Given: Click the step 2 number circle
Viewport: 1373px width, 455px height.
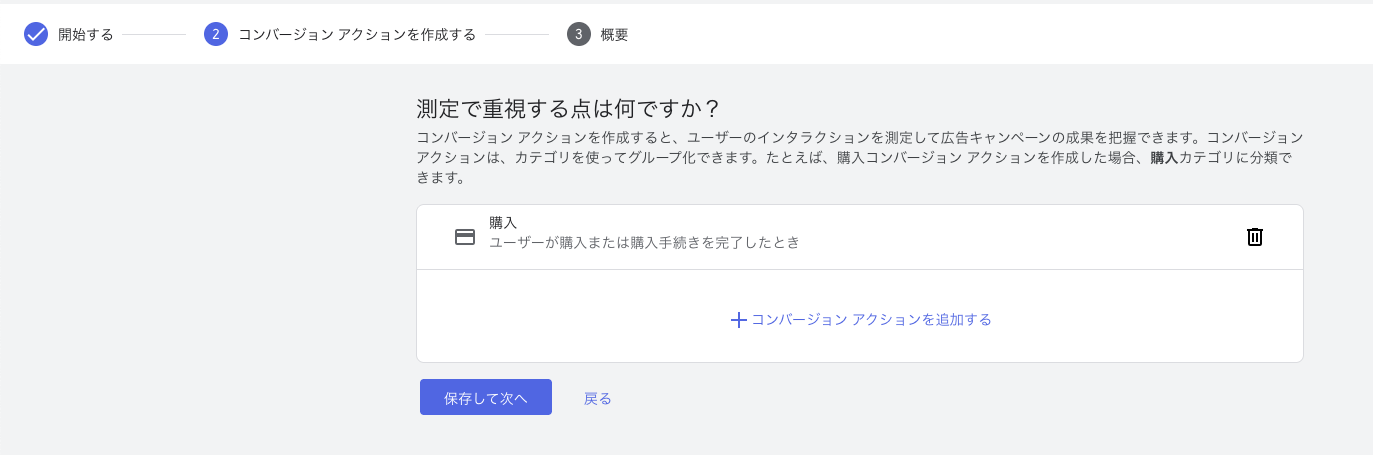Looking at the screenshot, I should pos(216,35).
